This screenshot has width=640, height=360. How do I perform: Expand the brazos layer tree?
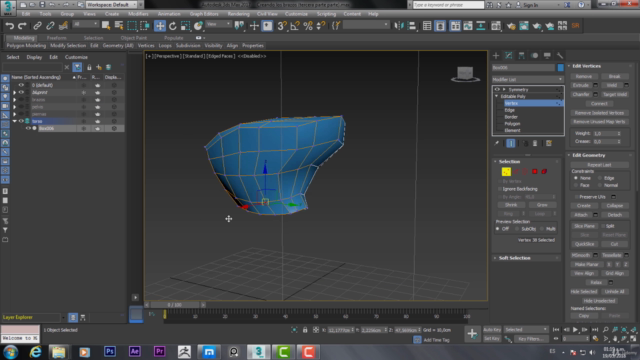pyautogui.click(x=15, y=100)
